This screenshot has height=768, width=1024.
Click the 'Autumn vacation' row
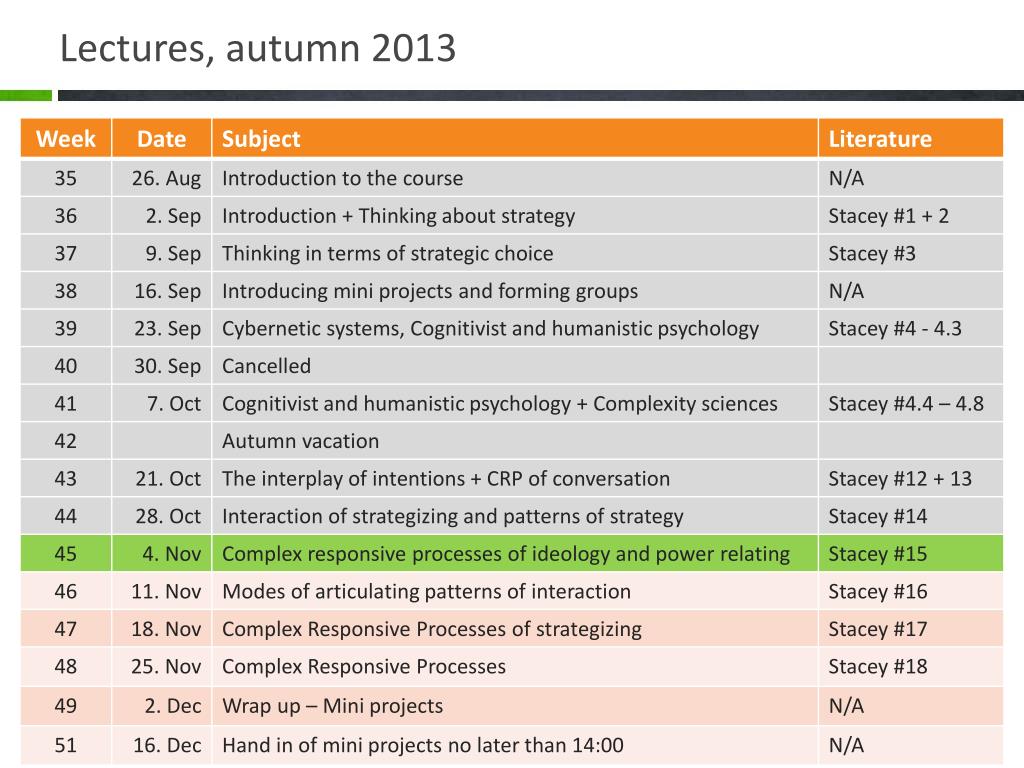[x=512, y=441]
